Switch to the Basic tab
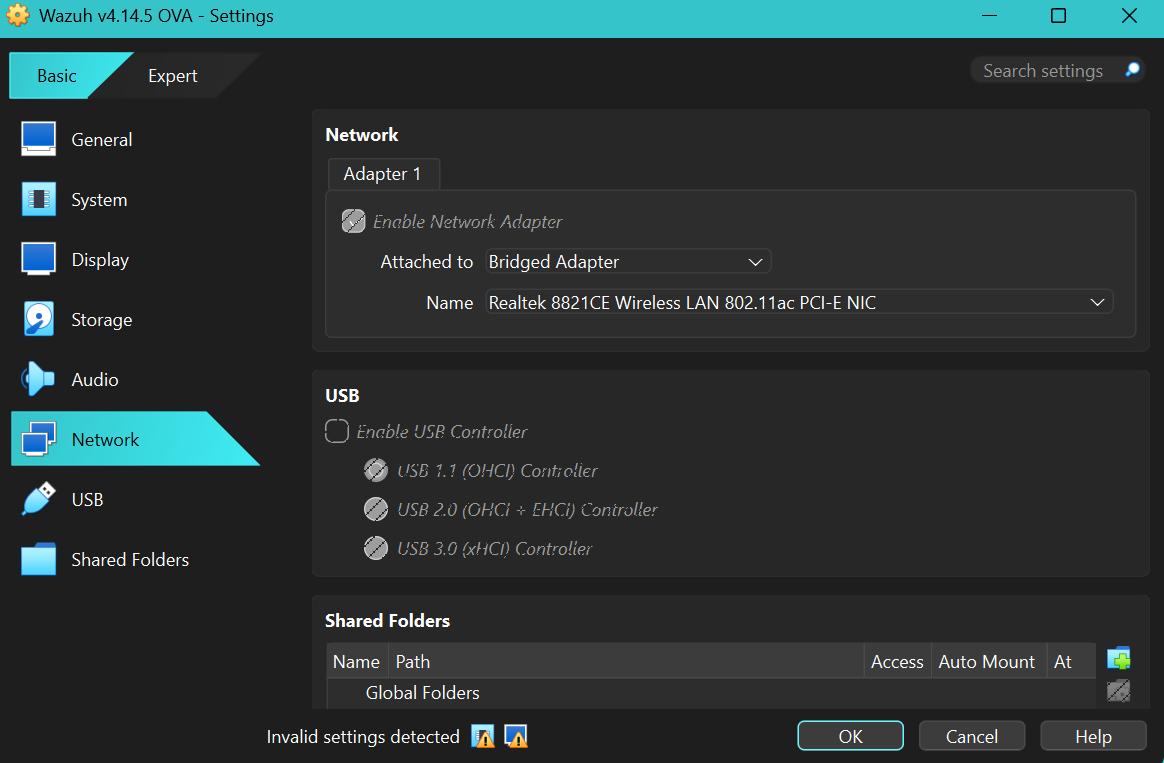The image size is (1164, 763). coord(57,76)
